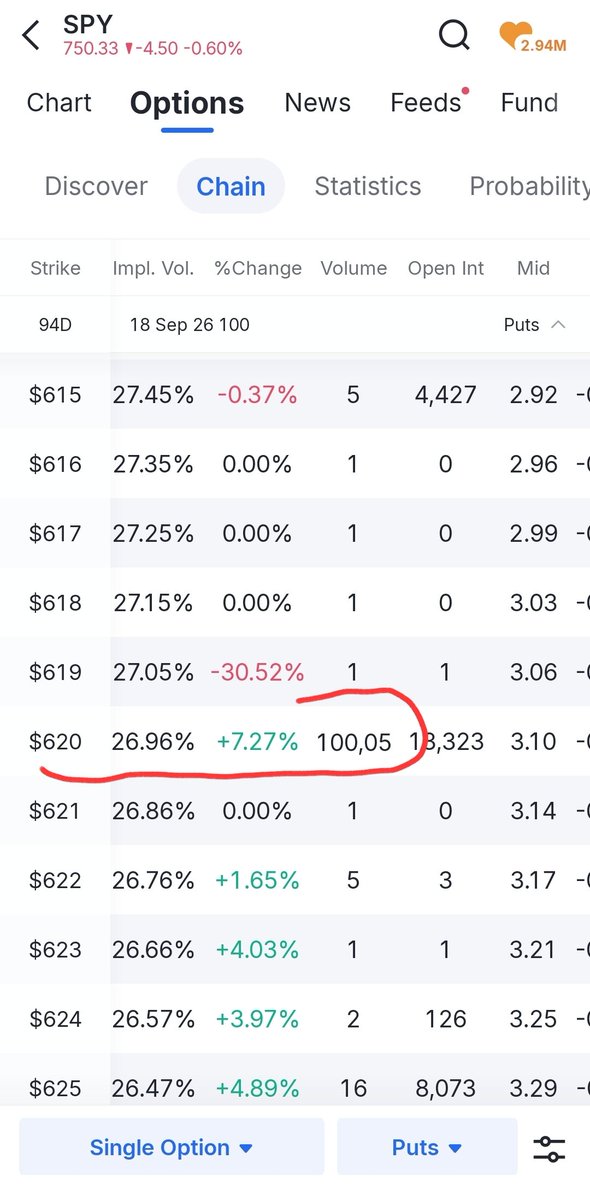
Task: Open the News tab
Action: point(317,103)
